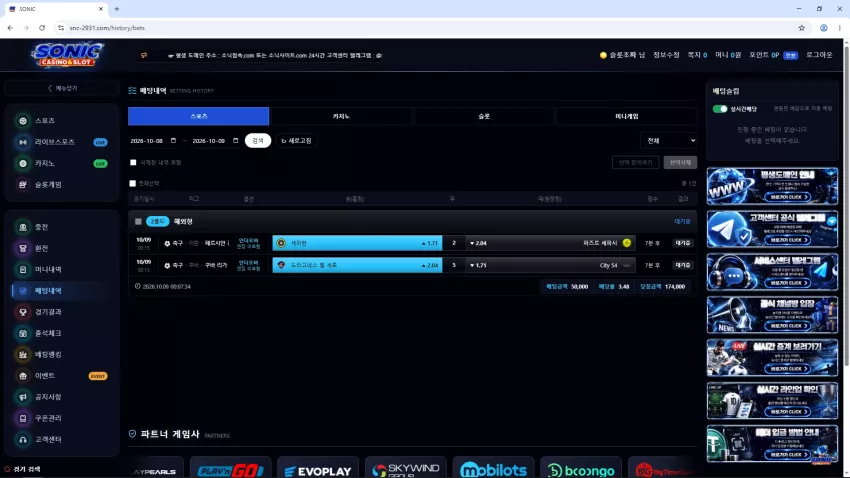
Task: Open the 베팅랭킹 sidebar icon
Action: click(23, 354)
